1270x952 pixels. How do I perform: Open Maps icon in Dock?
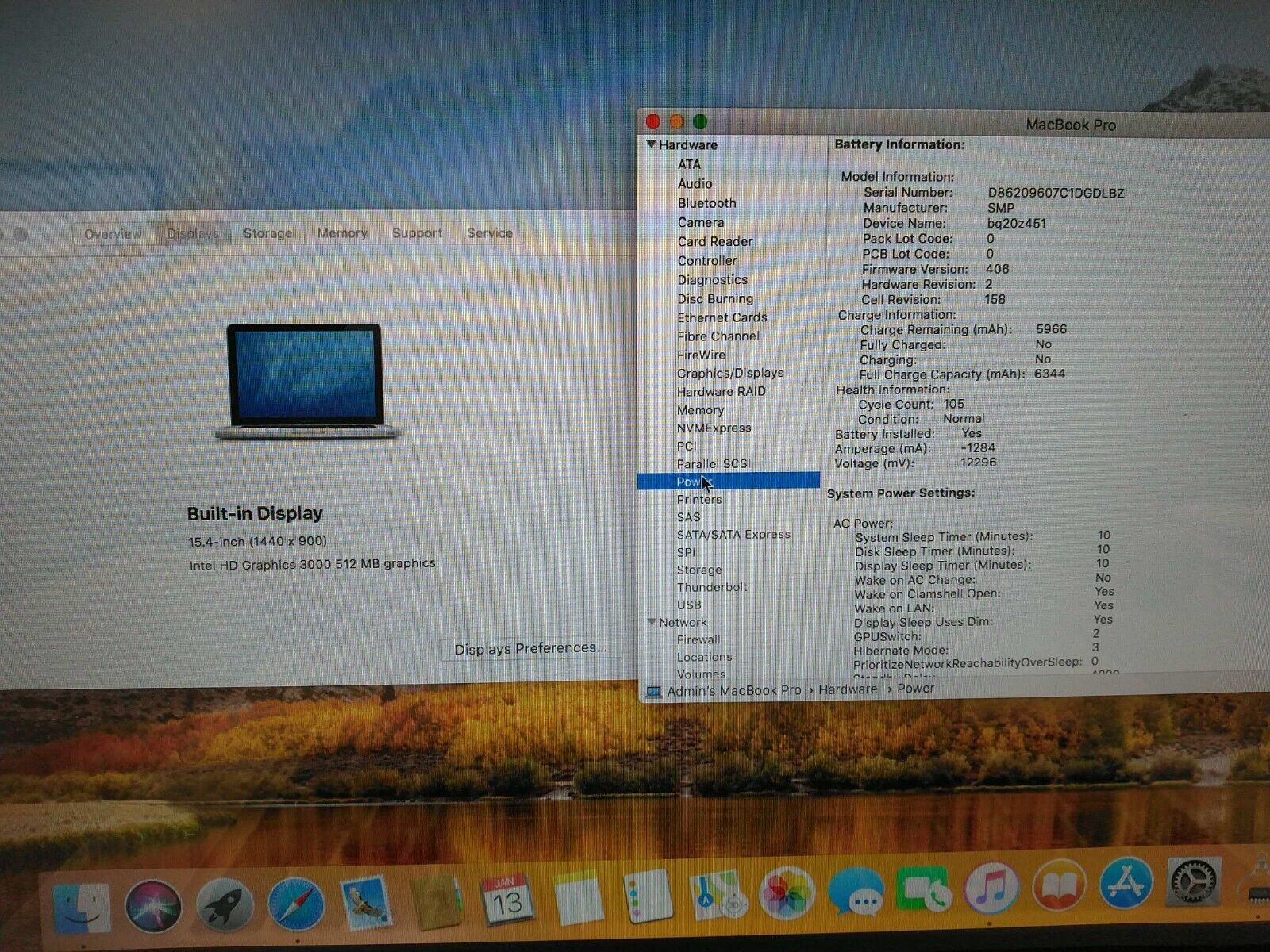[x=718, y=896]
